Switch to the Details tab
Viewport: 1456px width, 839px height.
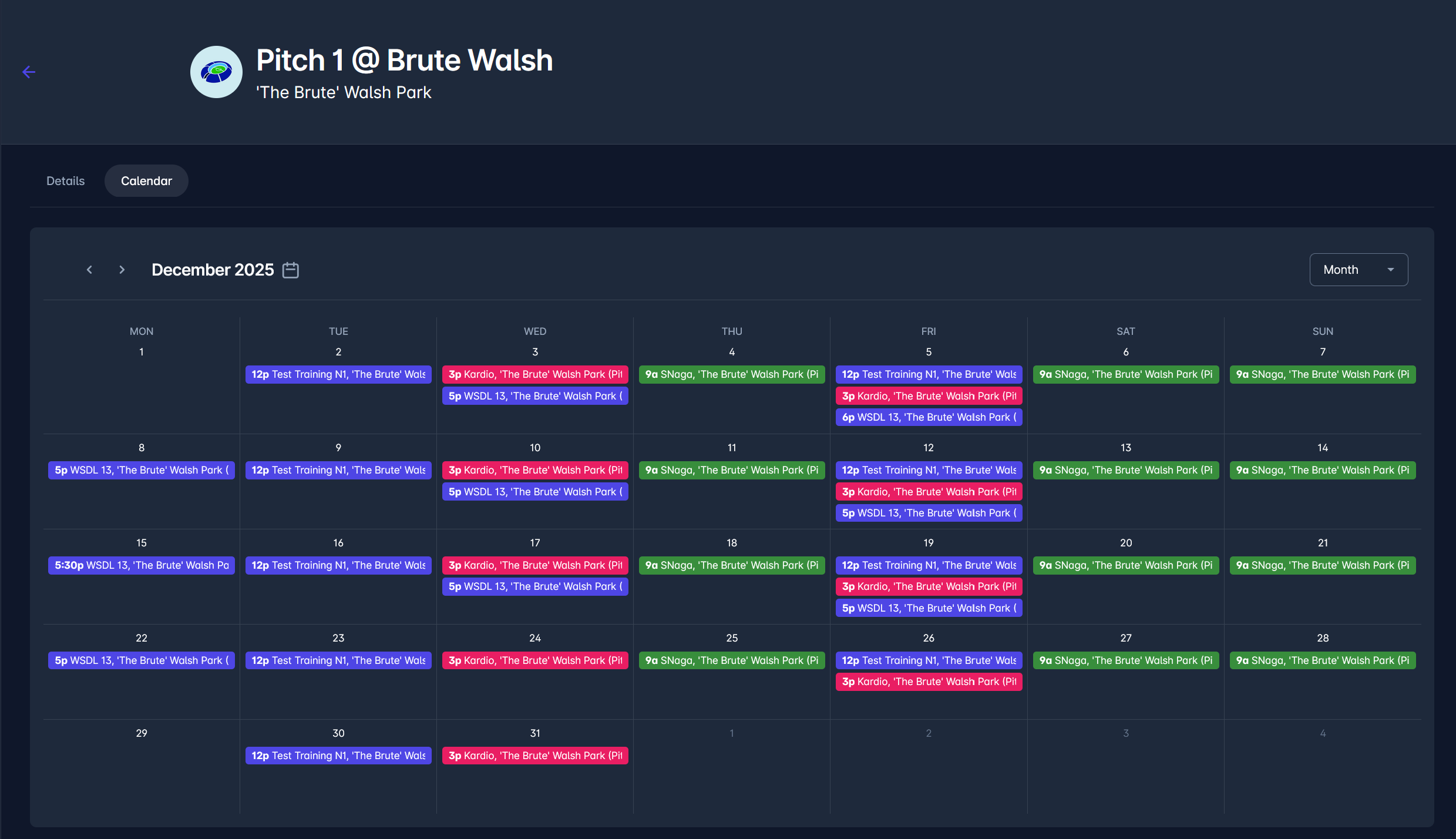point(65,181)
